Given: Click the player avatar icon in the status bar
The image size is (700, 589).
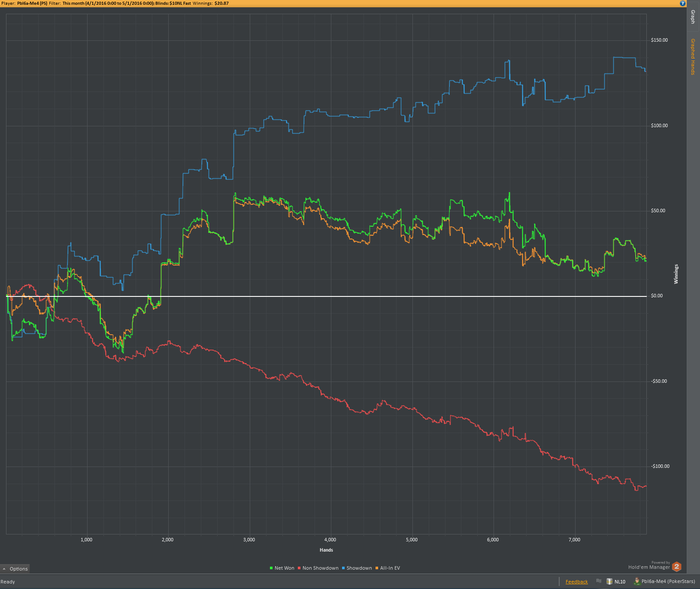Looking at the screenshot, I should (637, 581).
